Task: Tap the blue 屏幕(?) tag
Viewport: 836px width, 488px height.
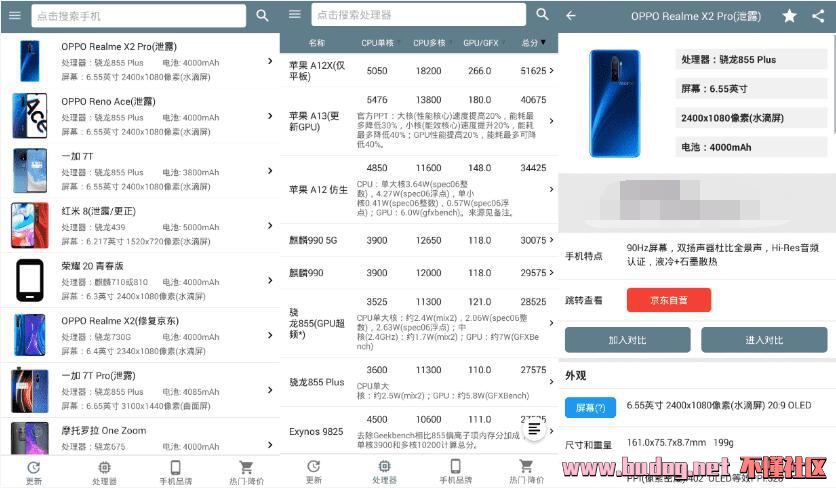Action: pyautogui.click(x=590, y=407)
